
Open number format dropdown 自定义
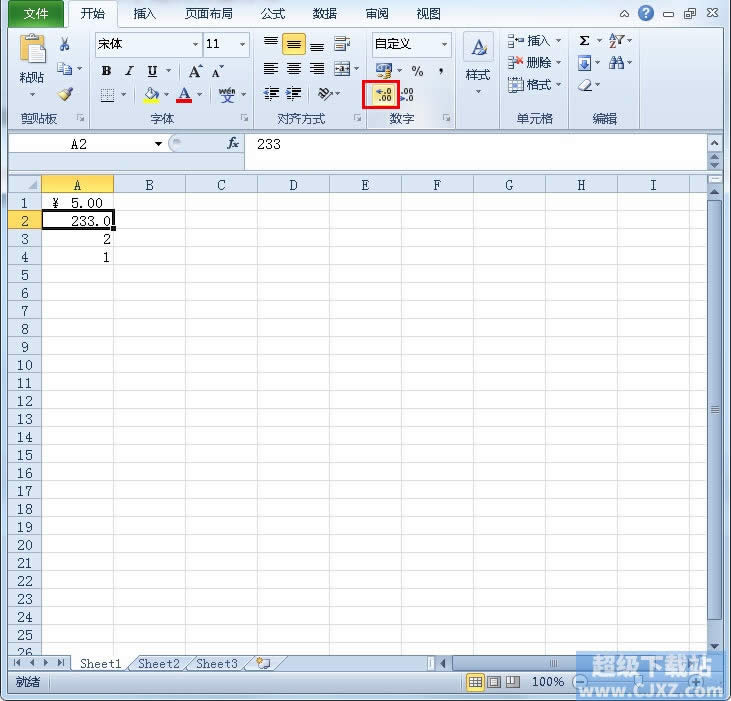(x=444, y=44)
